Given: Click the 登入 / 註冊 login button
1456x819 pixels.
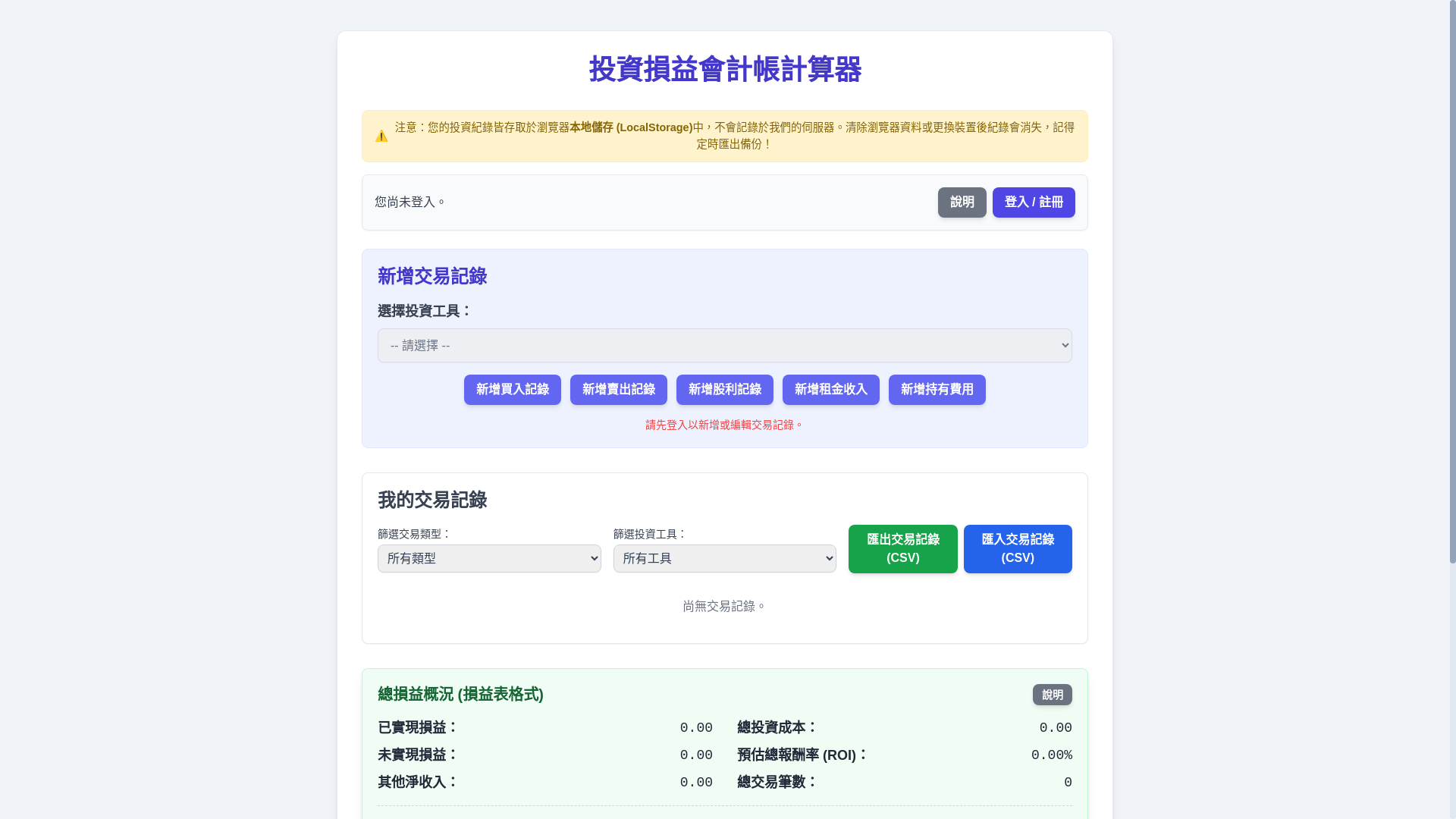Looking at the screenshot, I should (1034, 202).
